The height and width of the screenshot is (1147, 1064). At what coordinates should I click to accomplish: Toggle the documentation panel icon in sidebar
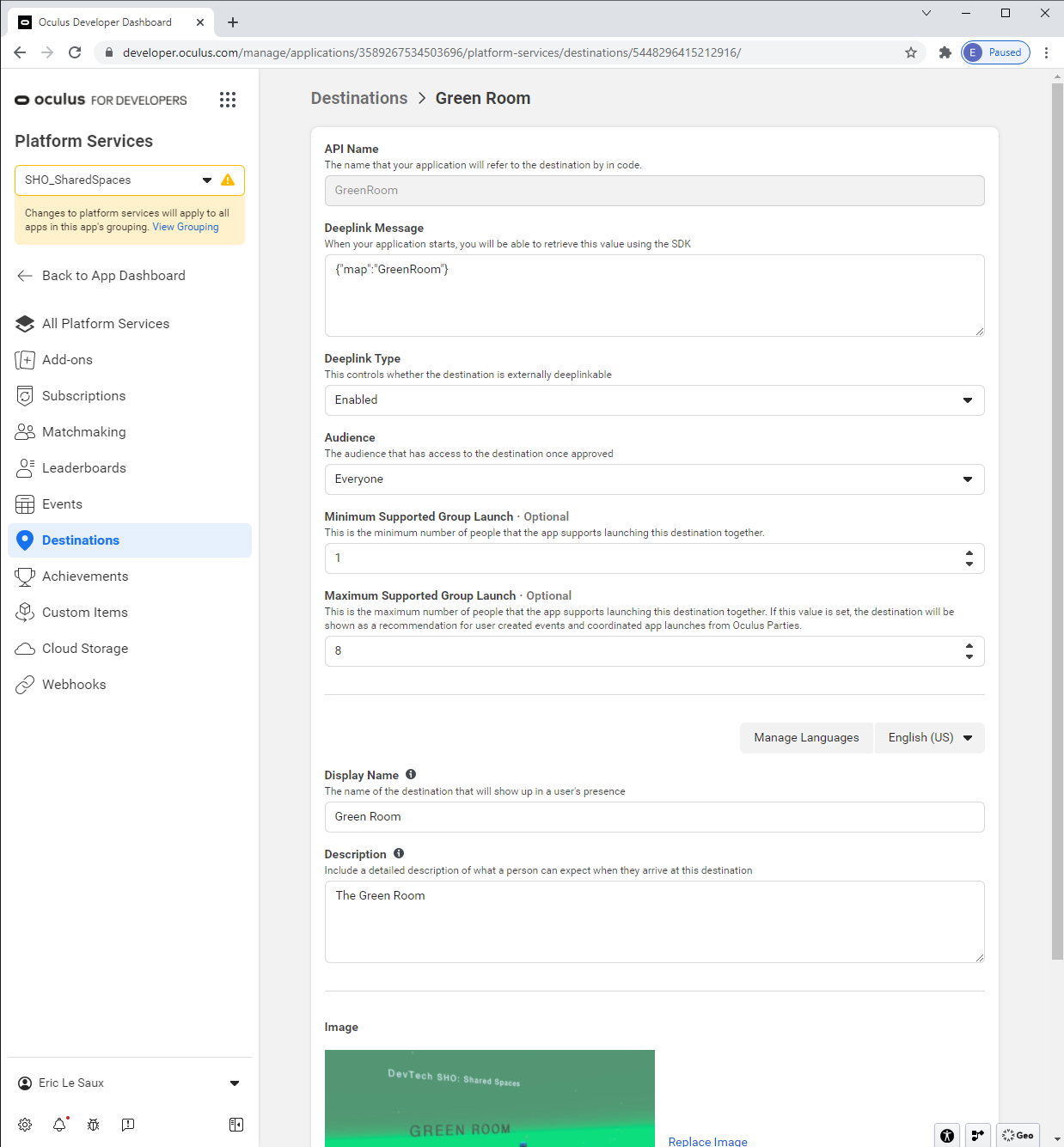tap(236, 1125)
